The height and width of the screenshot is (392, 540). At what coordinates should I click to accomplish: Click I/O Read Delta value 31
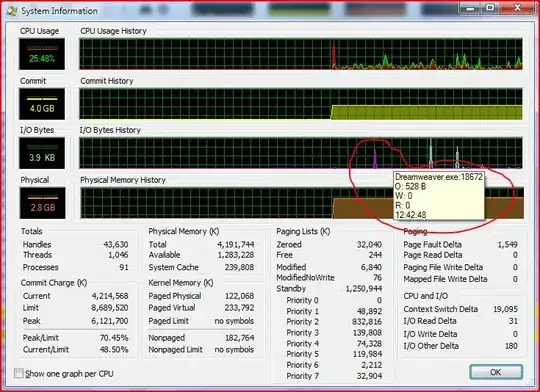513,321
